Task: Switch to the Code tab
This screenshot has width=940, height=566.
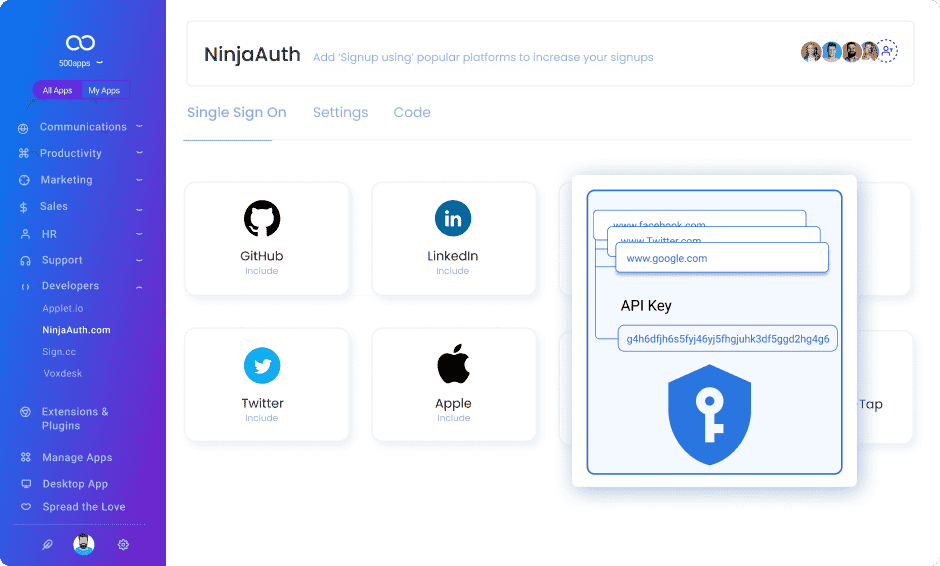Action: point(412,112)
